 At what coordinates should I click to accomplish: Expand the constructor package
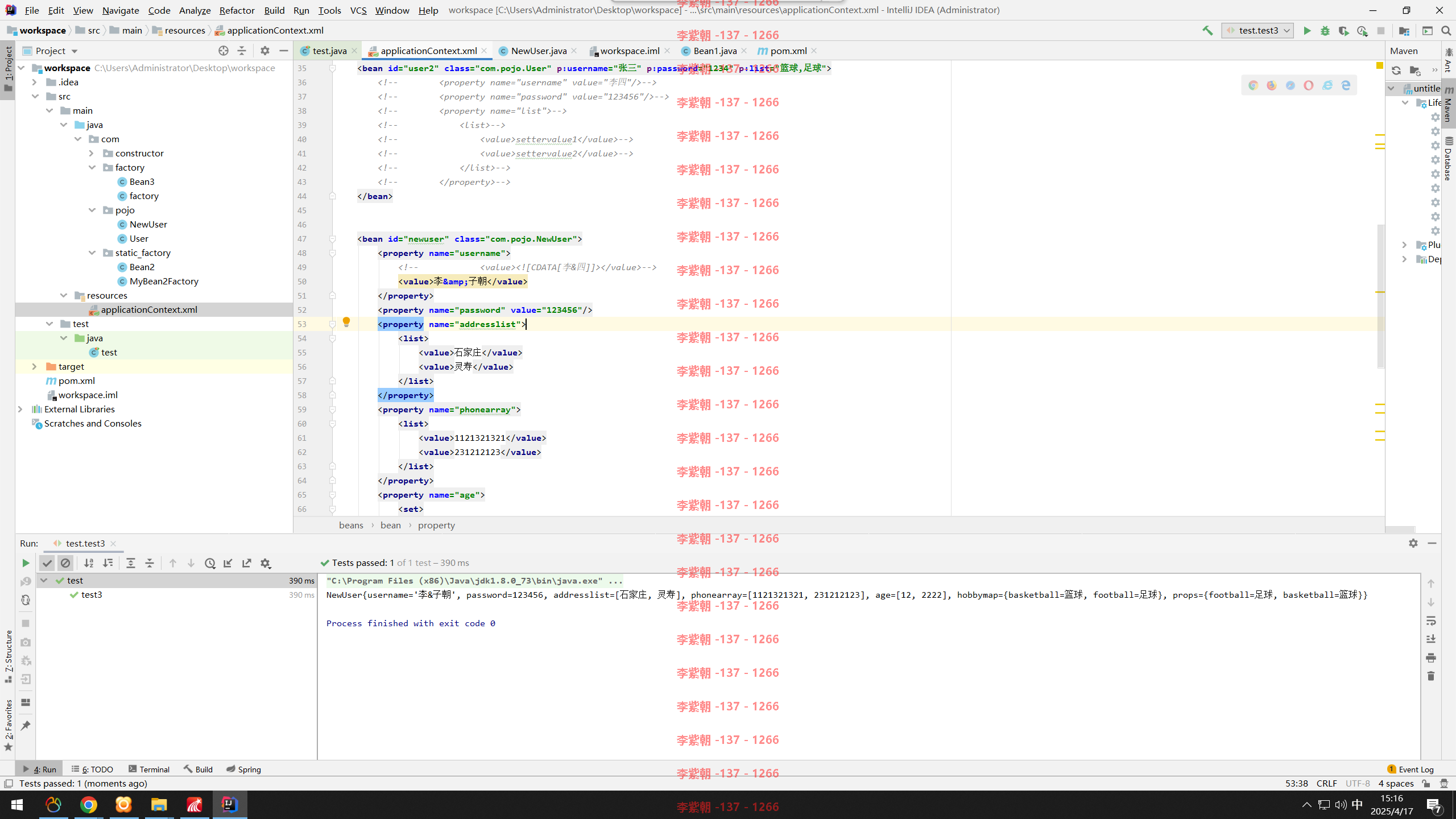tap(91, 153)
